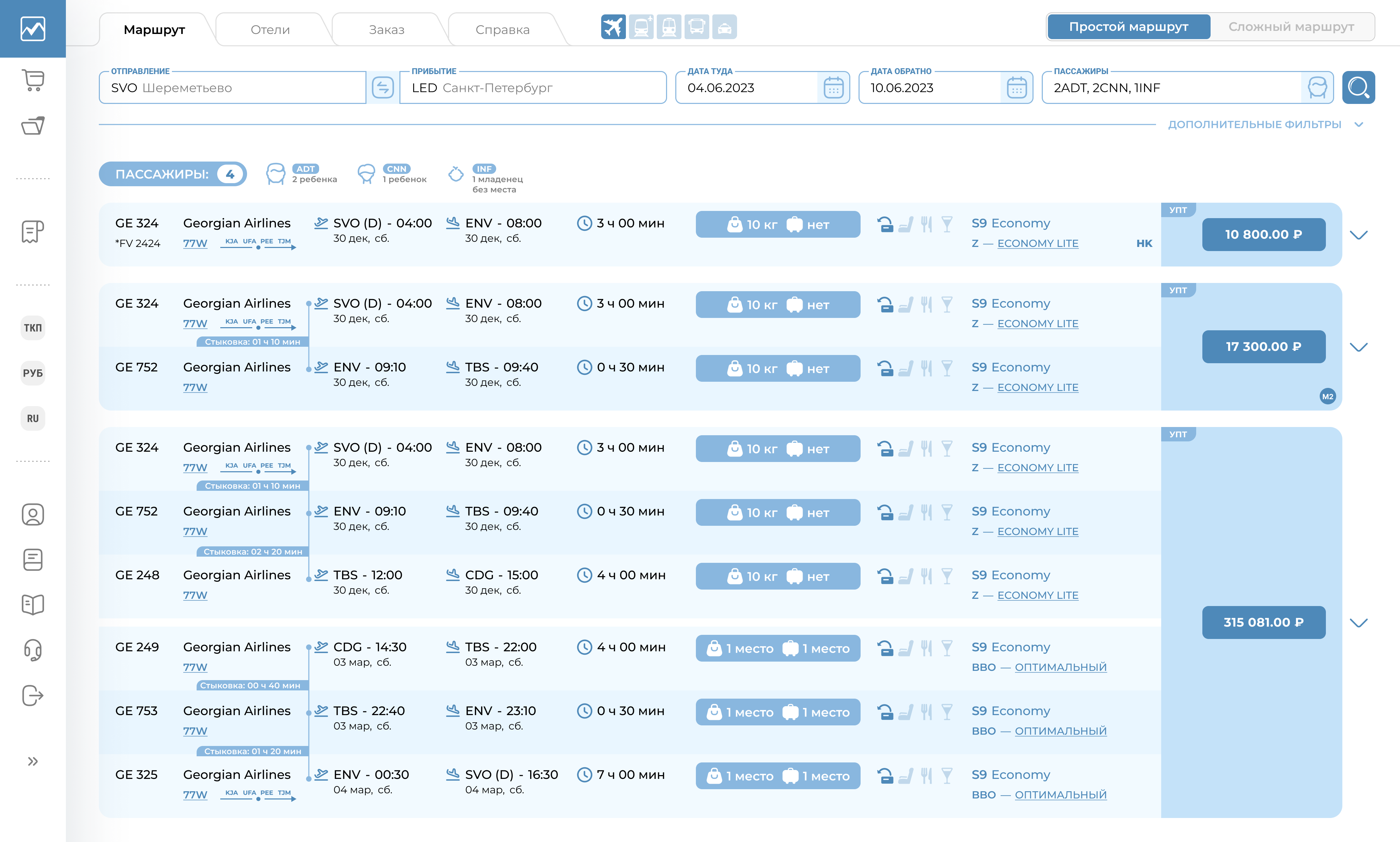The image size is (1400, 842).
Task: Open the support headset icon in sidebar
Action: [x=33, y=650]
